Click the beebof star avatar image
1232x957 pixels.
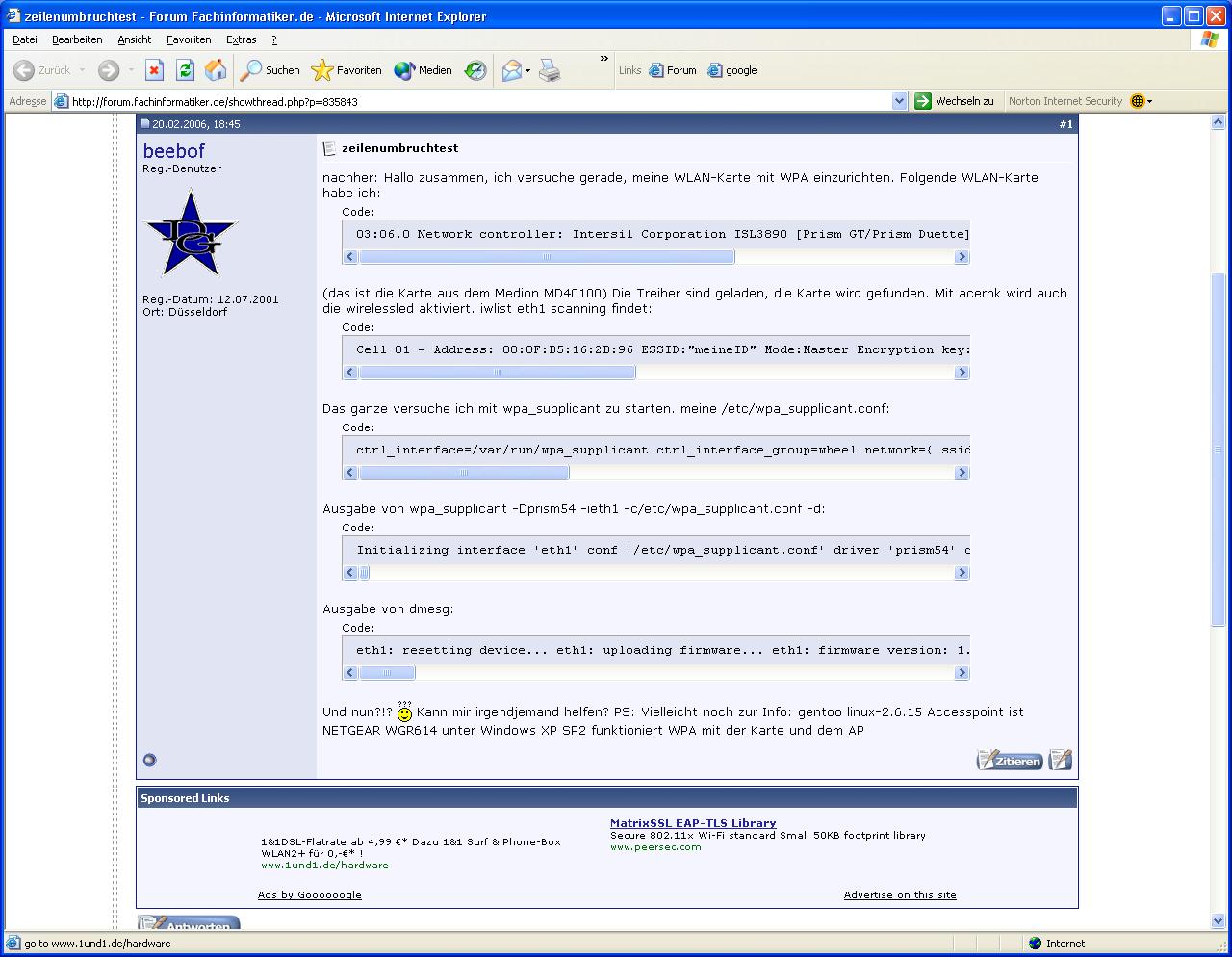click(191, 233)
